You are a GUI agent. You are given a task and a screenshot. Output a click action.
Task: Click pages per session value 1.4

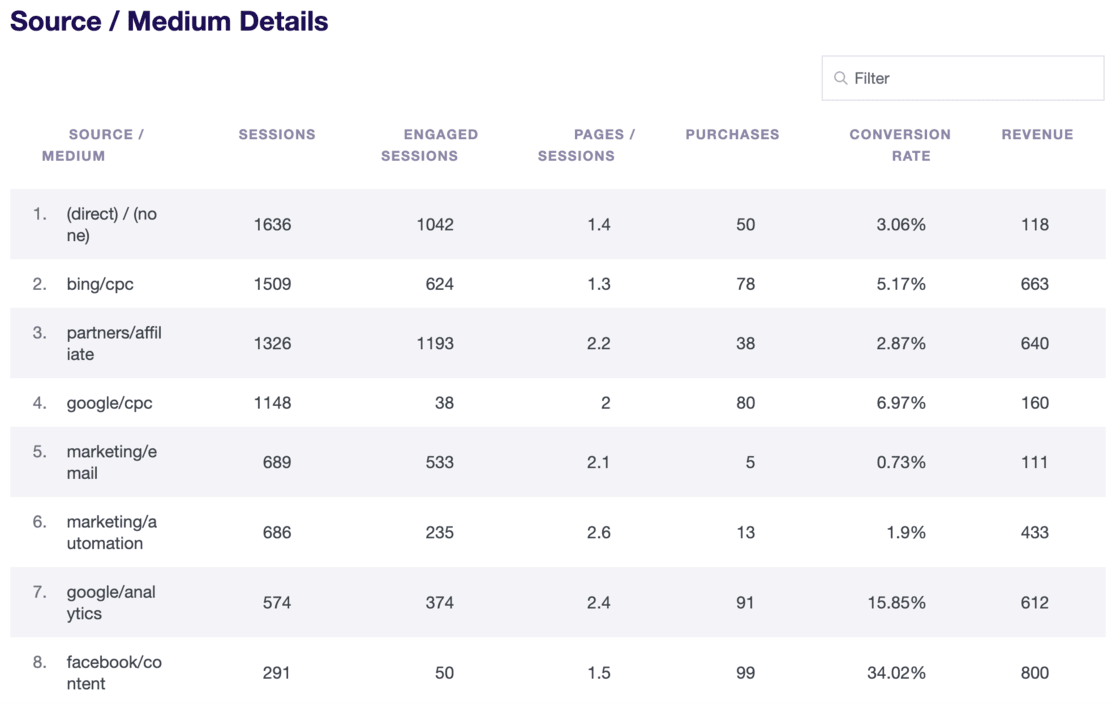[x=599, y=225]
